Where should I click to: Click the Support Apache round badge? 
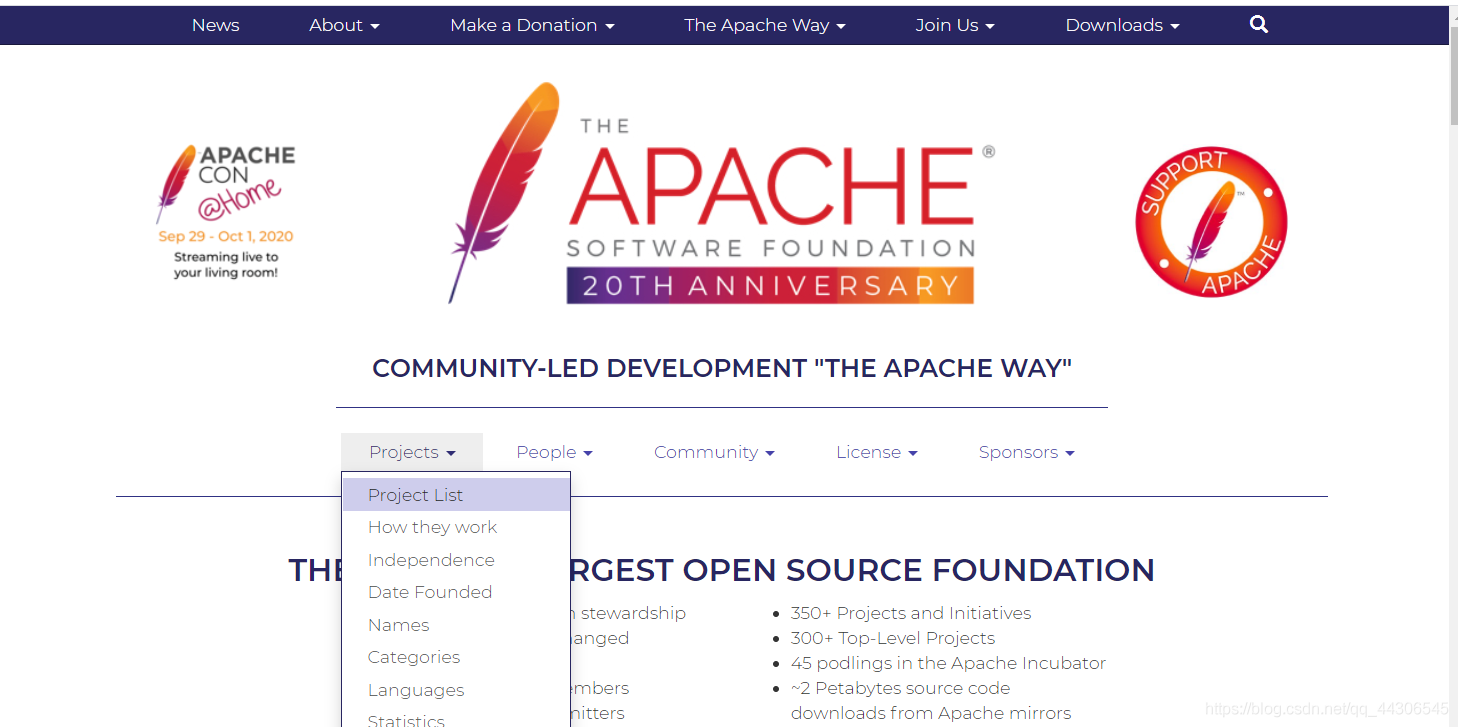click(x=1211, y=222)
